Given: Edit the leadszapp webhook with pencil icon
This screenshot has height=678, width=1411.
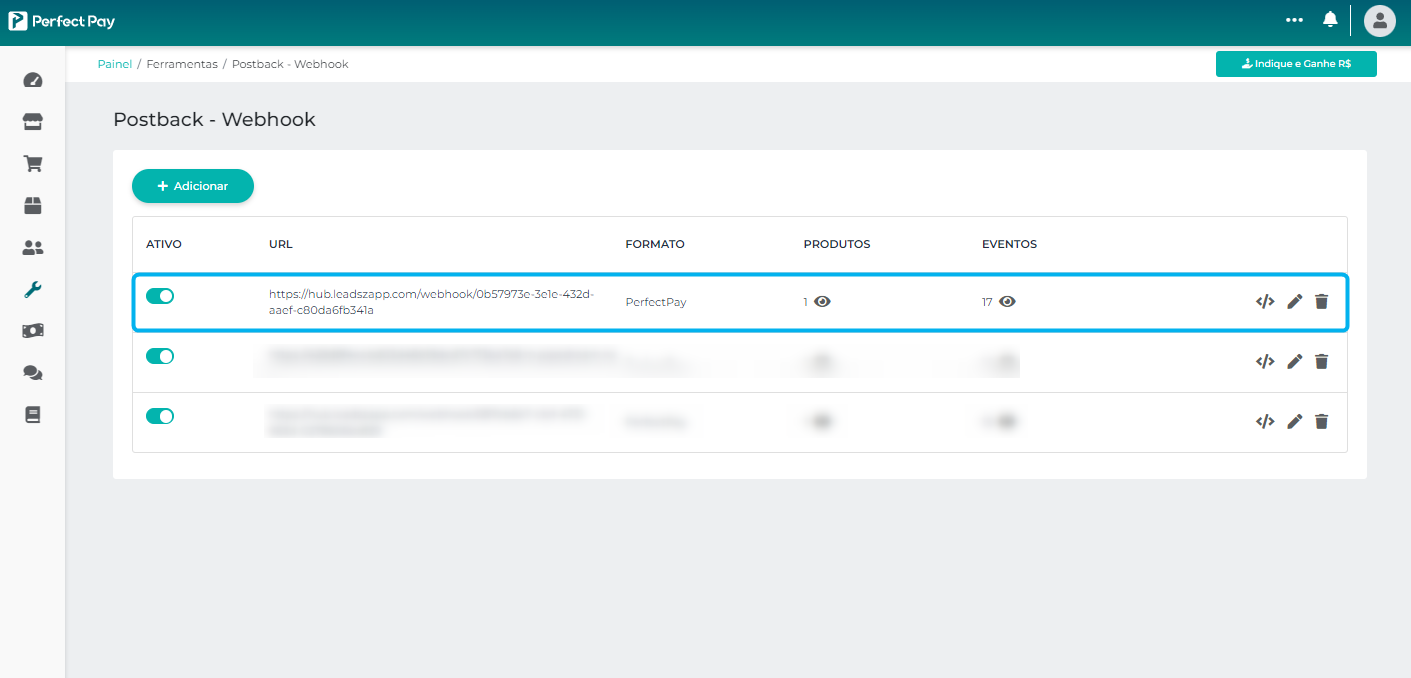Looking at the screenshot, I should click(x=1294, y=302).
